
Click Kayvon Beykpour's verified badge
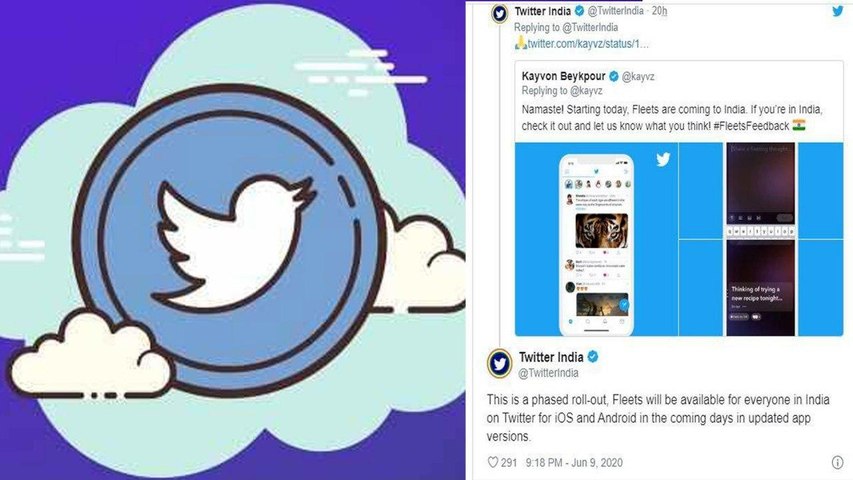pyautogui.click(x=614, y=76)
